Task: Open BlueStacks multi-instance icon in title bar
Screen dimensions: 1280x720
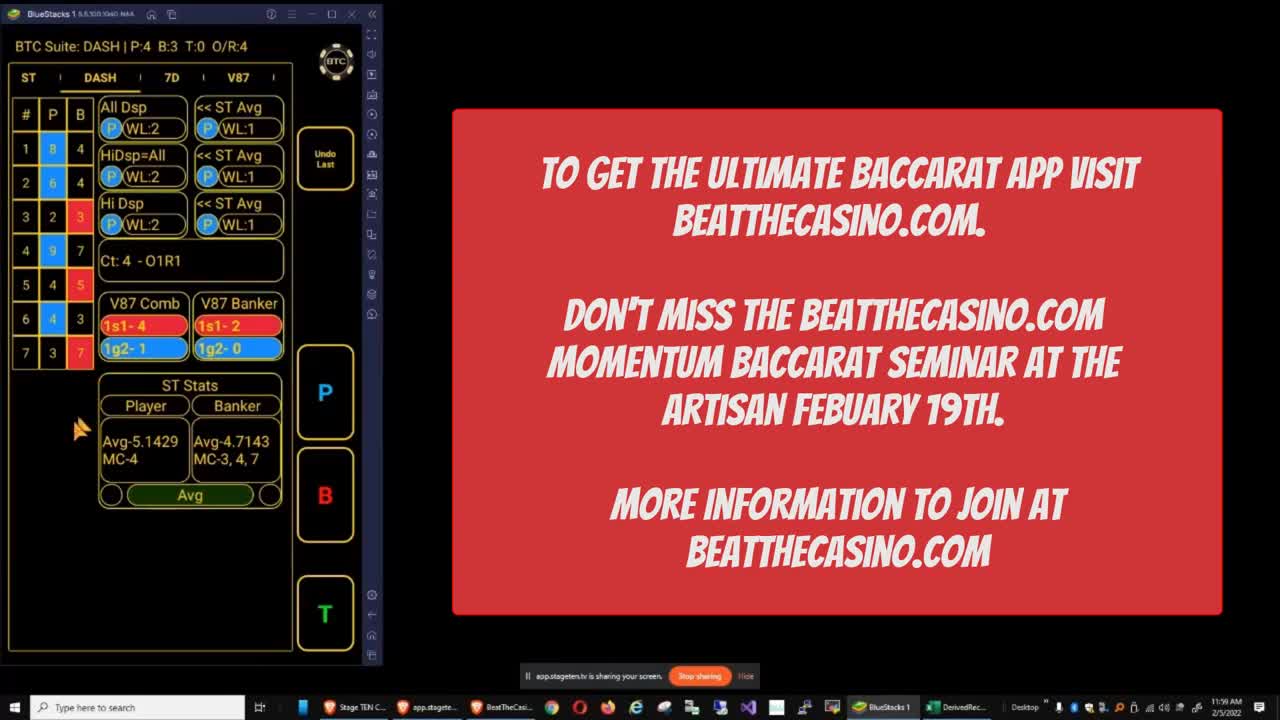Action: [172, 14]
